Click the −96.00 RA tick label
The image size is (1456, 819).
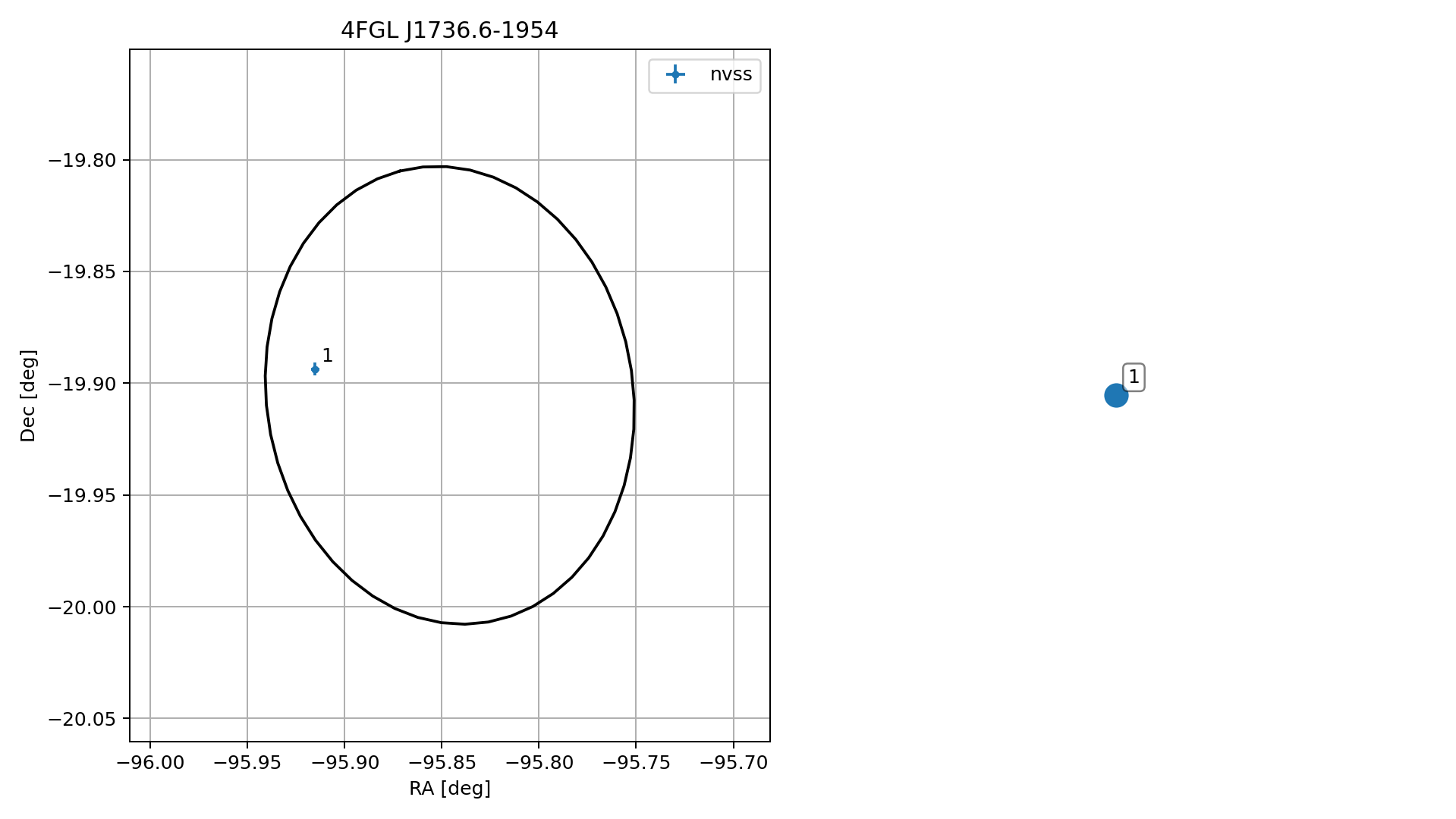pyautogui.click(x=150, y=763)
